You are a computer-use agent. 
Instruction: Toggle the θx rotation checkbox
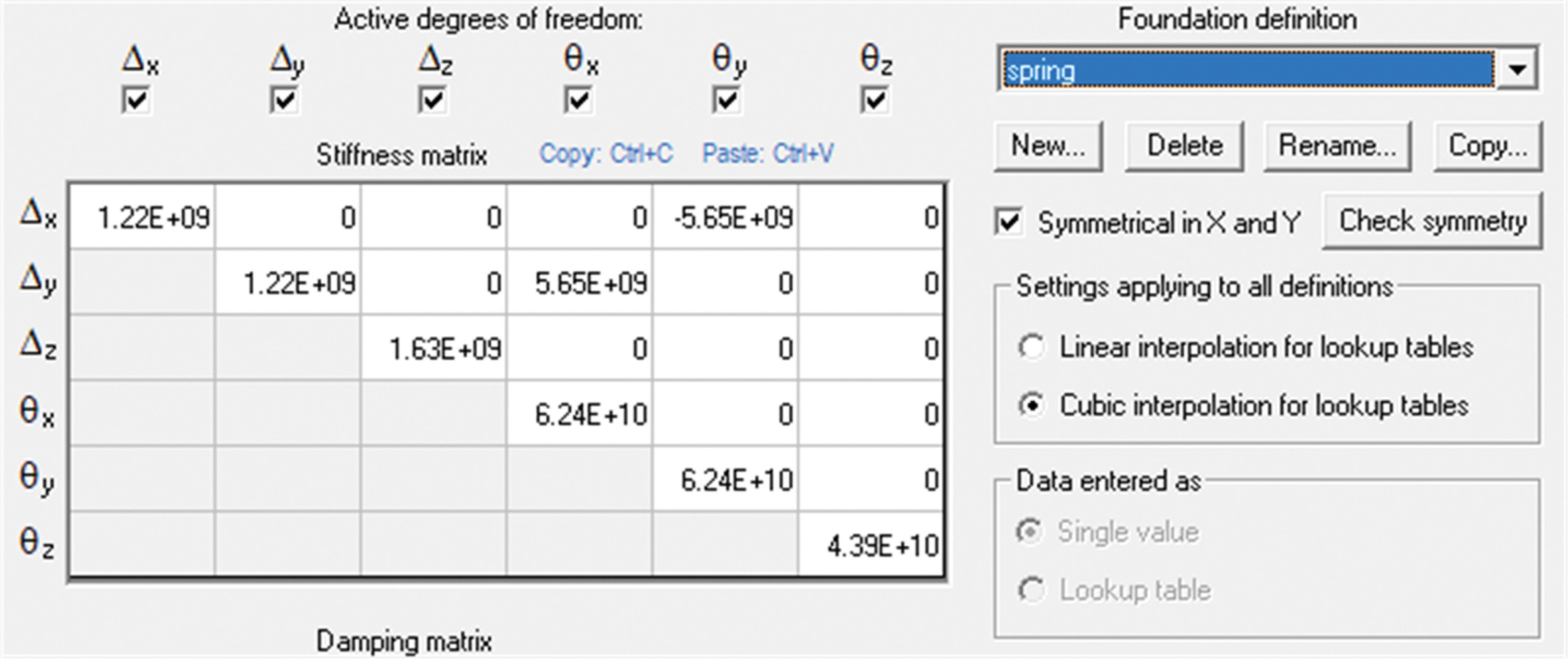click(x=578, y=100)
